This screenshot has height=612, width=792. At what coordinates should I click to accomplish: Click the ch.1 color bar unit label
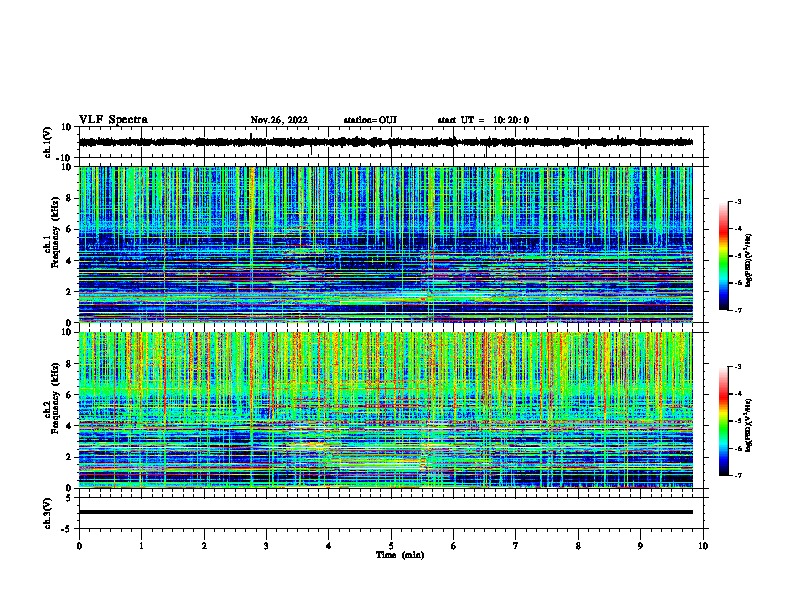pos(748,260)
